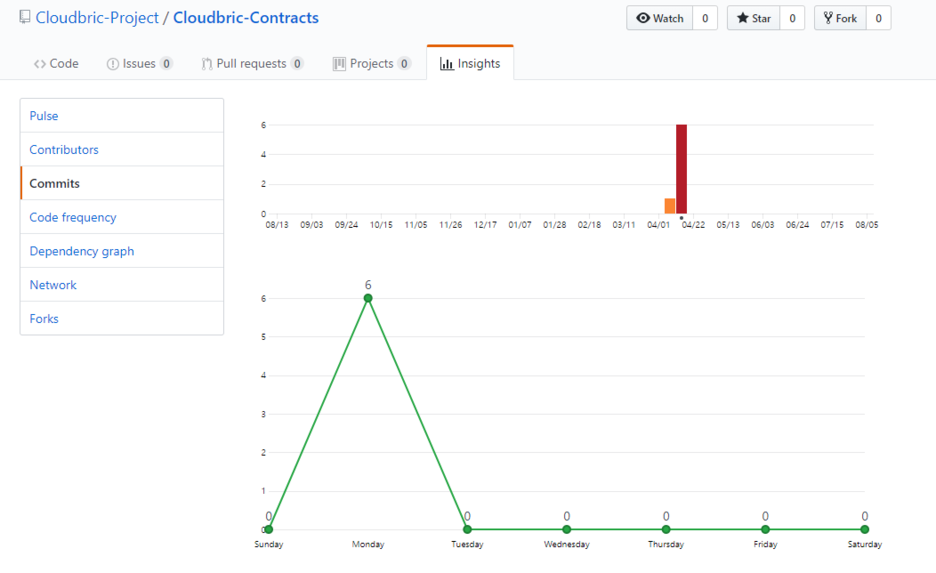Screen dimensions: 936x573
Task: Select the red commit bar
Action: tap(681, 169)
